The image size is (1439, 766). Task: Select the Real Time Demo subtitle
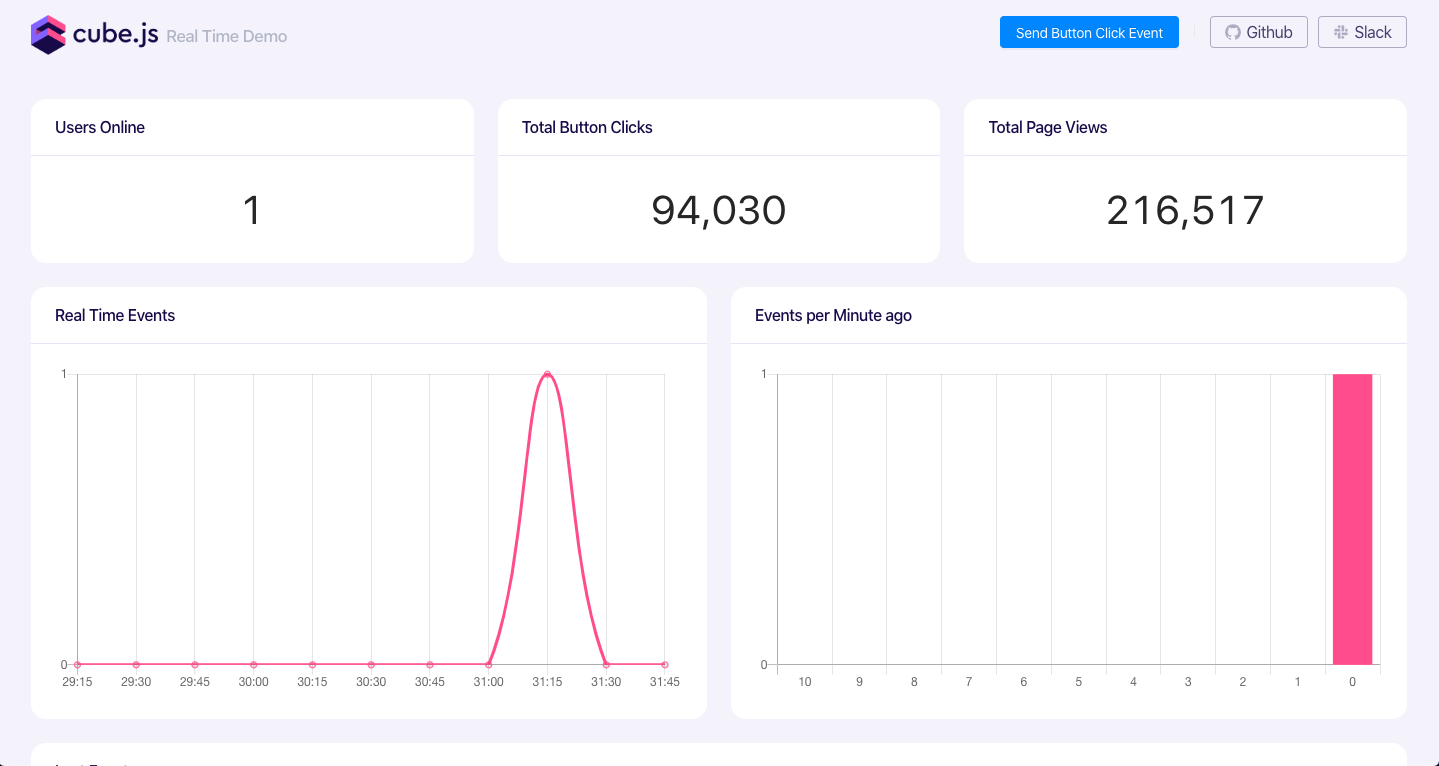pyautogui.click(x=227, y=36)
